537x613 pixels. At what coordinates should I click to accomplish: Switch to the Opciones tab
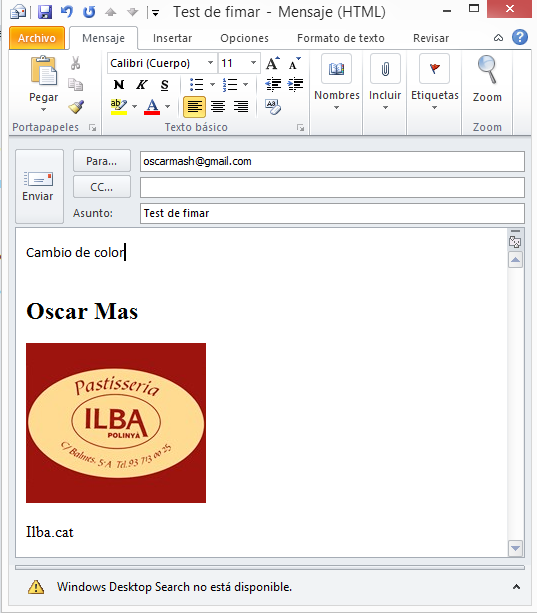pos(244,38)
